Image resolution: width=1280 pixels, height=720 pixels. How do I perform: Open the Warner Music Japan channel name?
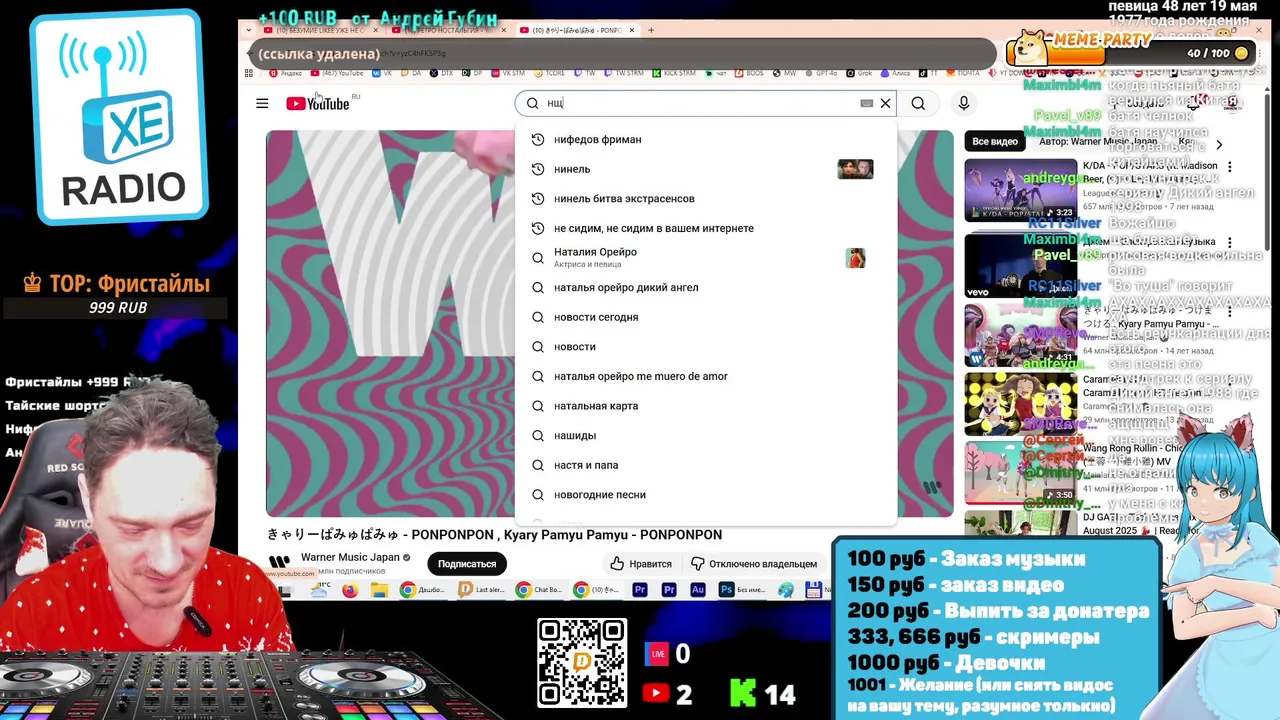click(350, 557)
